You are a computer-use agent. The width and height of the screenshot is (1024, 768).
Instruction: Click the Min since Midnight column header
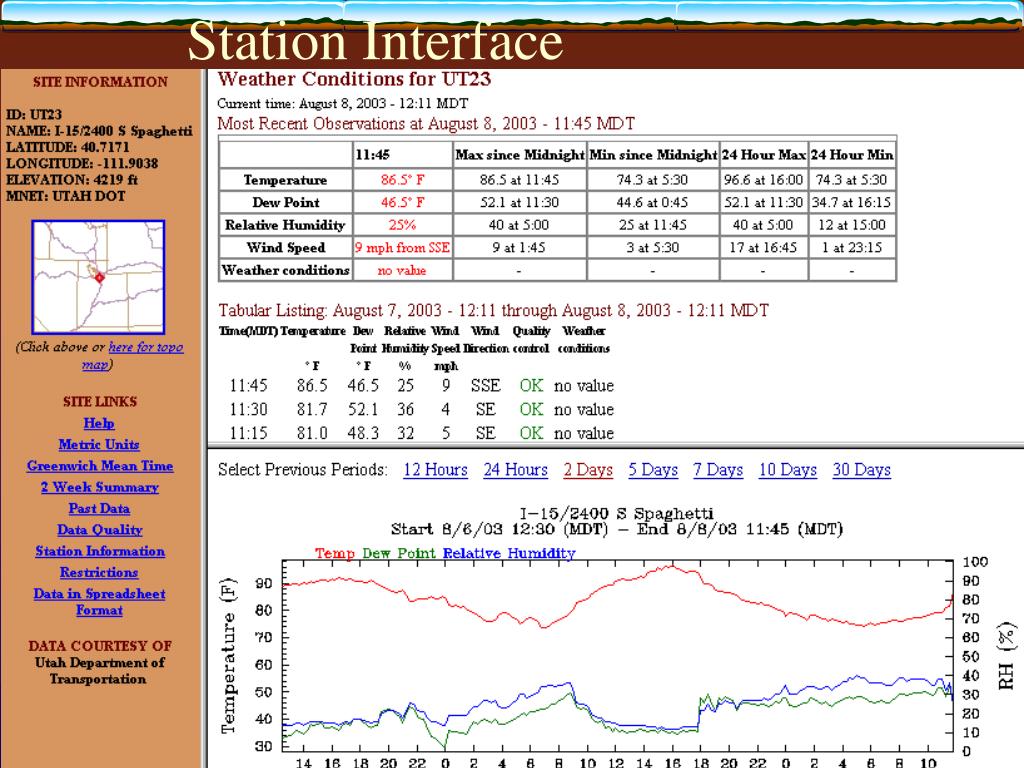653,155
